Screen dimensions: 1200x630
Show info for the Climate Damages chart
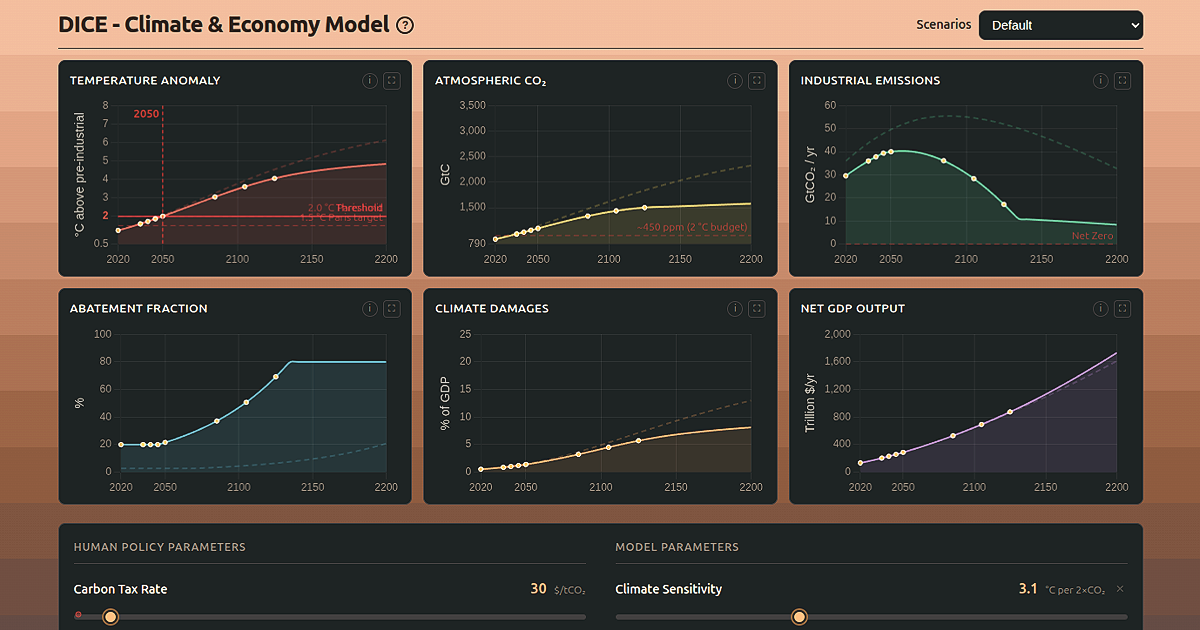(735, 309)
